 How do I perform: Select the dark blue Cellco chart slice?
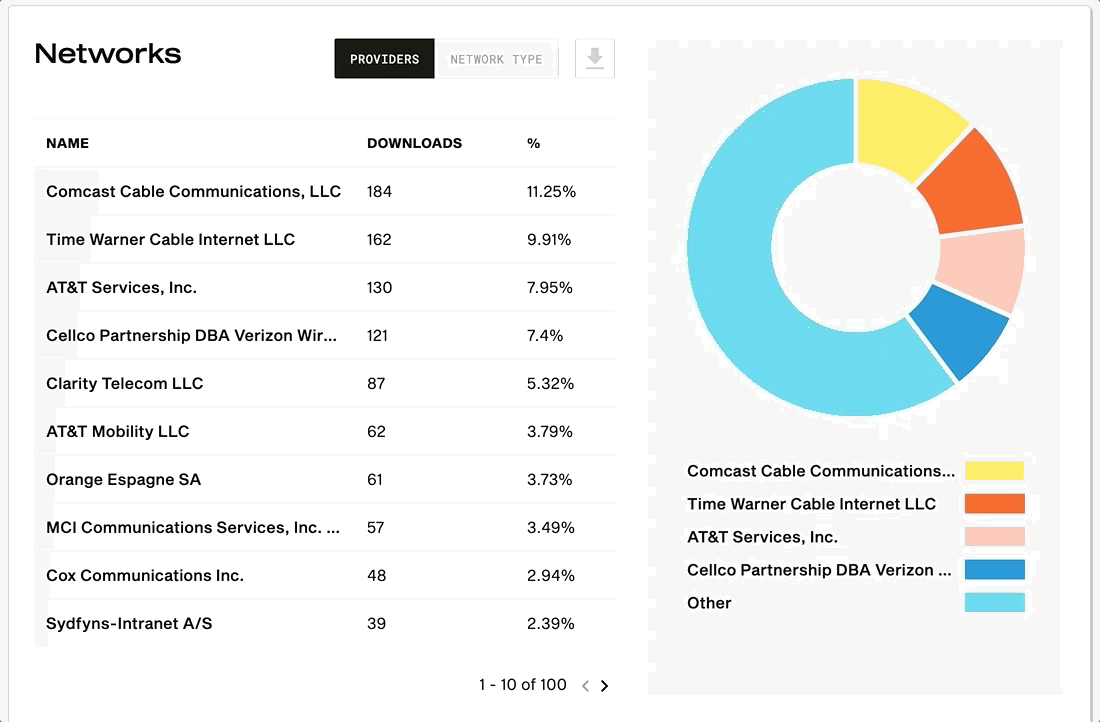962,331
